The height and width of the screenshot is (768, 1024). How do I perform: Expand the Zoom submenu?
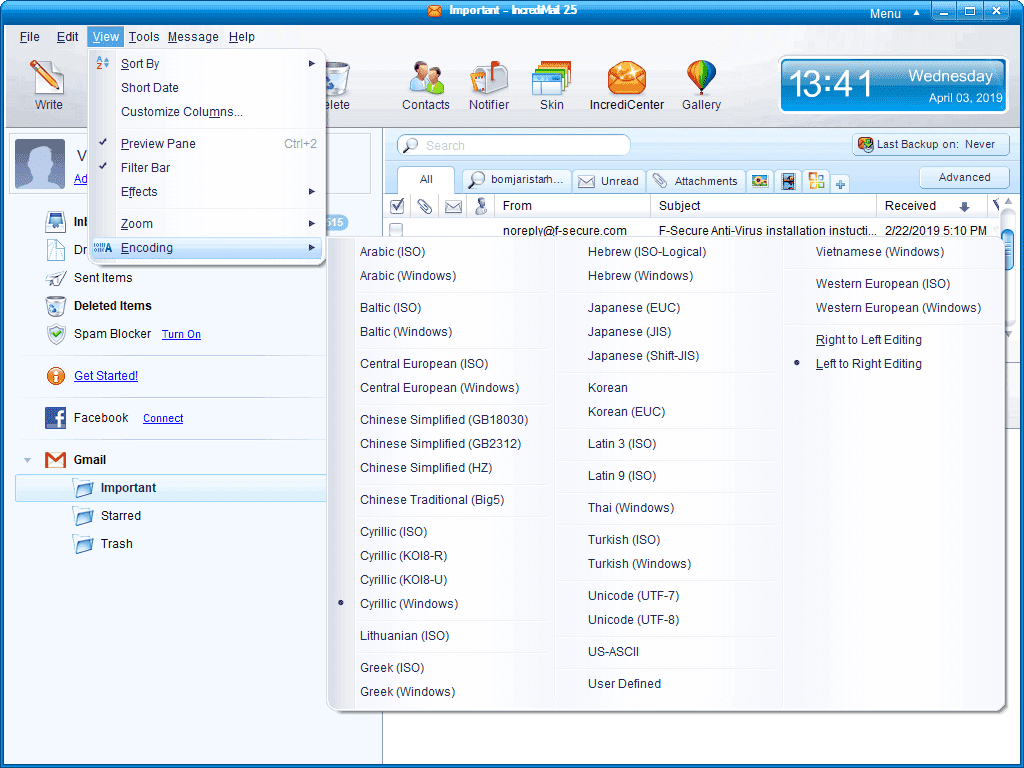[x=208, y=224]
